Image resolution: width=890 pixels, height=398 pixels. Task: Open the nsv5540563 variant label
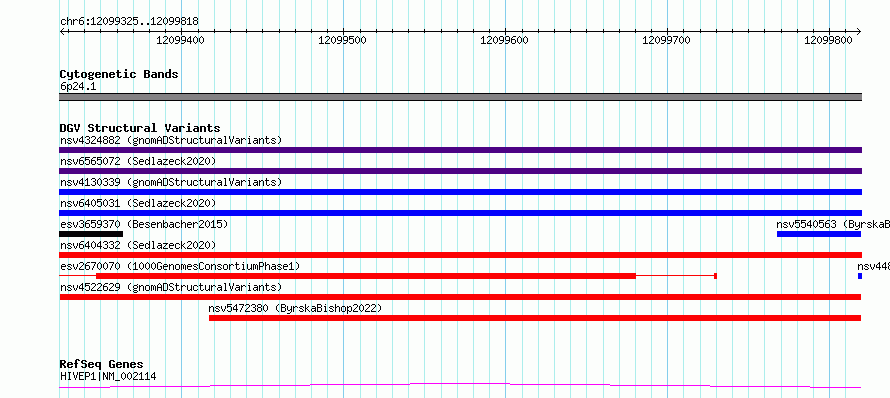[x=833, y=224]
